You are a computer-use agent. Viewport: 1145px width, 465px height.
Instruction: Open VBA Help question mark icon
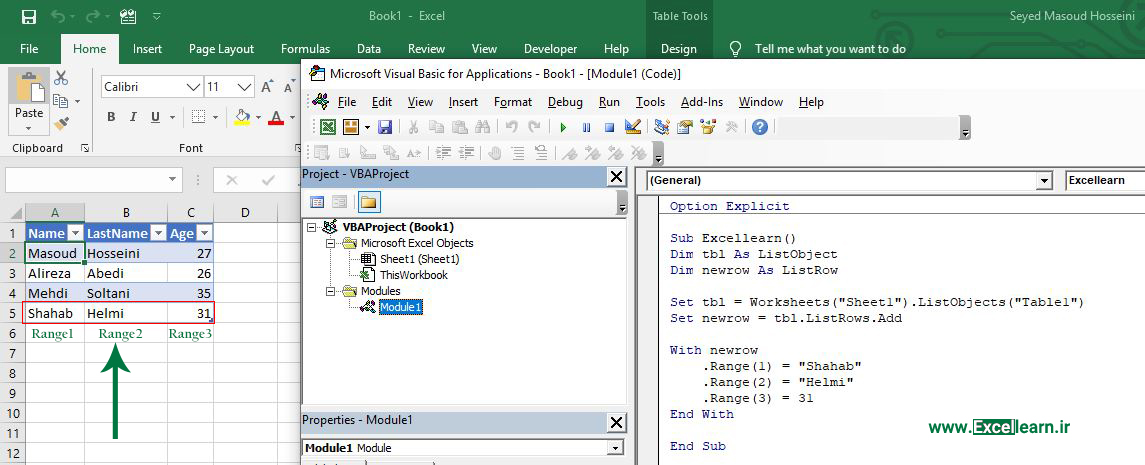(759, 127)
